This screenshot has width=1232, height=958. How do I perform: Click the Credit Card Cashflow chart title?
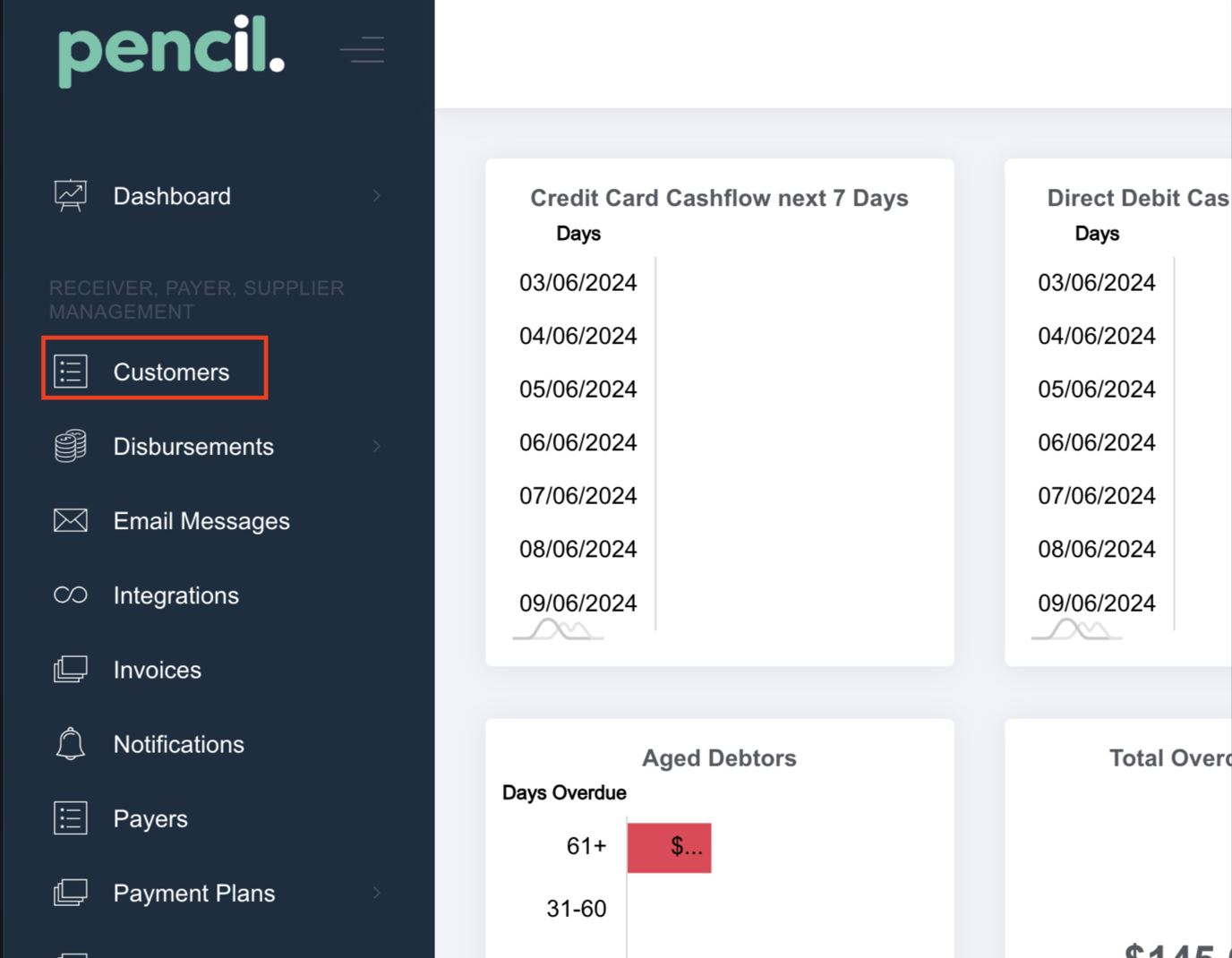point(719,198)
